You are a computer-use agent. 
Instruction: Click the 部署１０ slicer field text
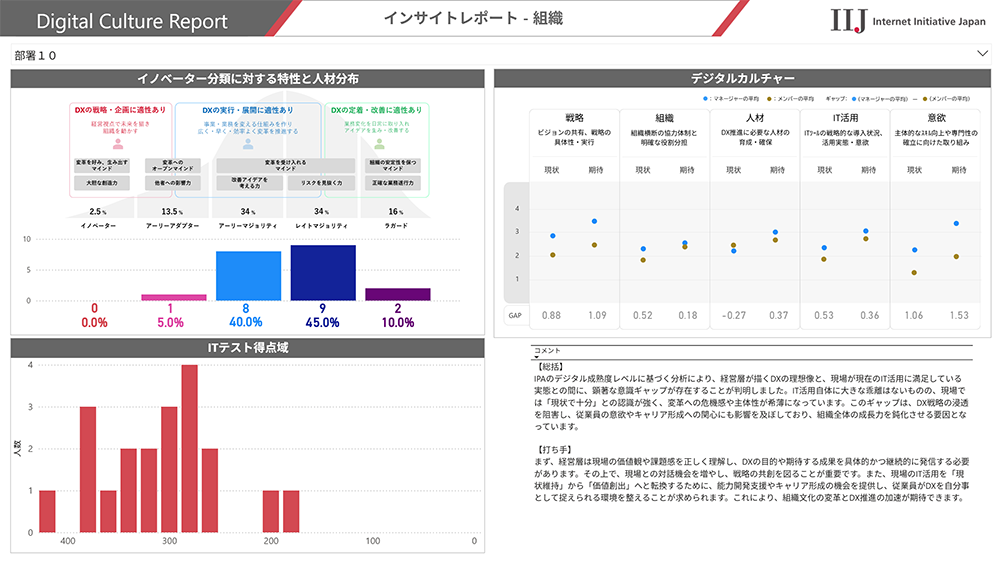(x=36, y=56)
